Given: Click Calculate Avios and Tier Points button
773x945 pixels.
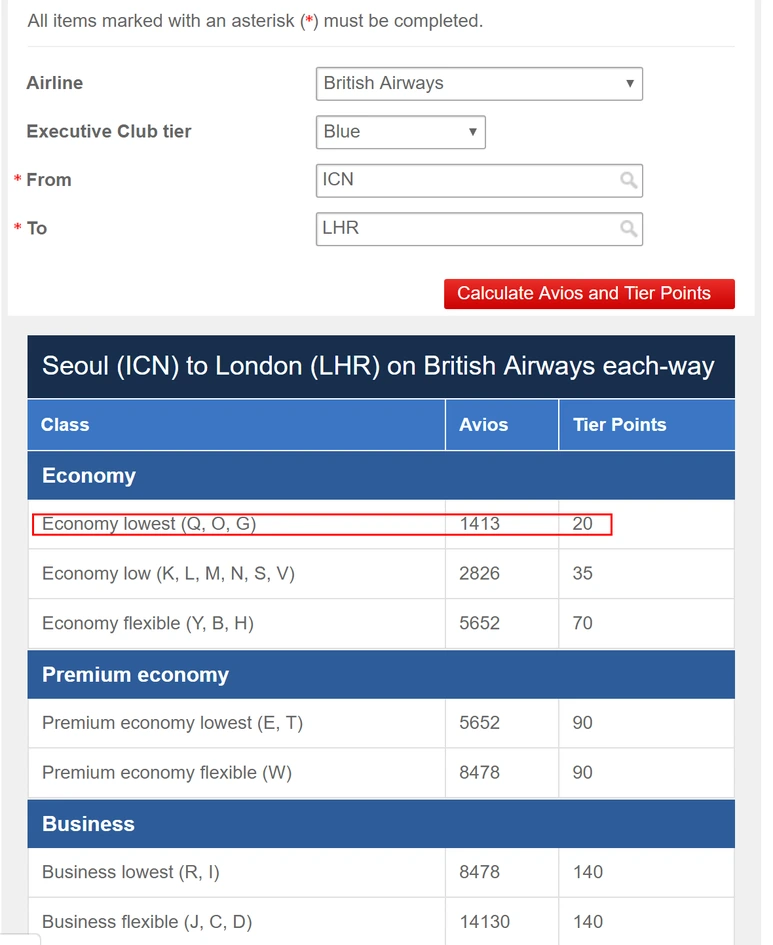Looking at the screenshot, I should 589,294.
